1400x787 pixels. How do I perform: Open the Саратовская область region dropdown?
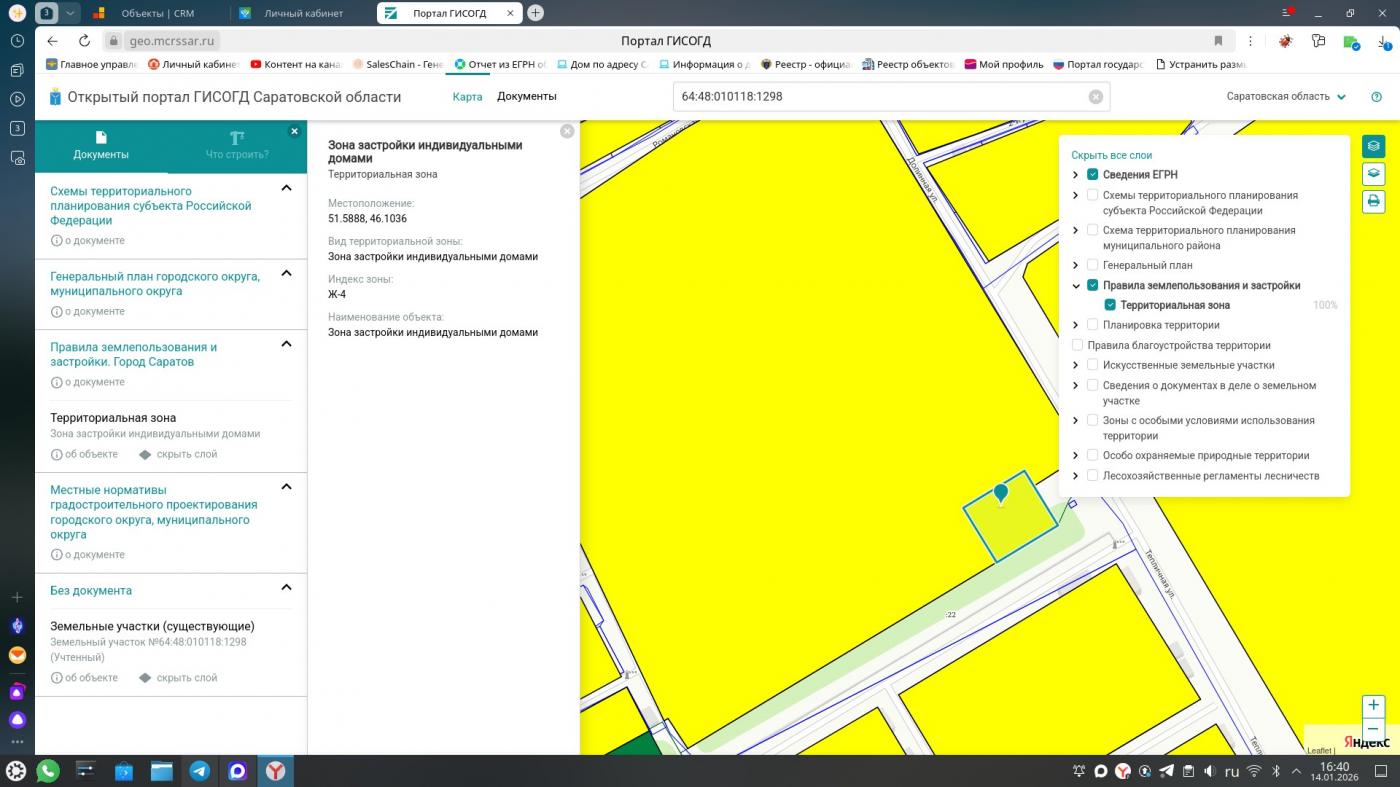(1286, 97)
